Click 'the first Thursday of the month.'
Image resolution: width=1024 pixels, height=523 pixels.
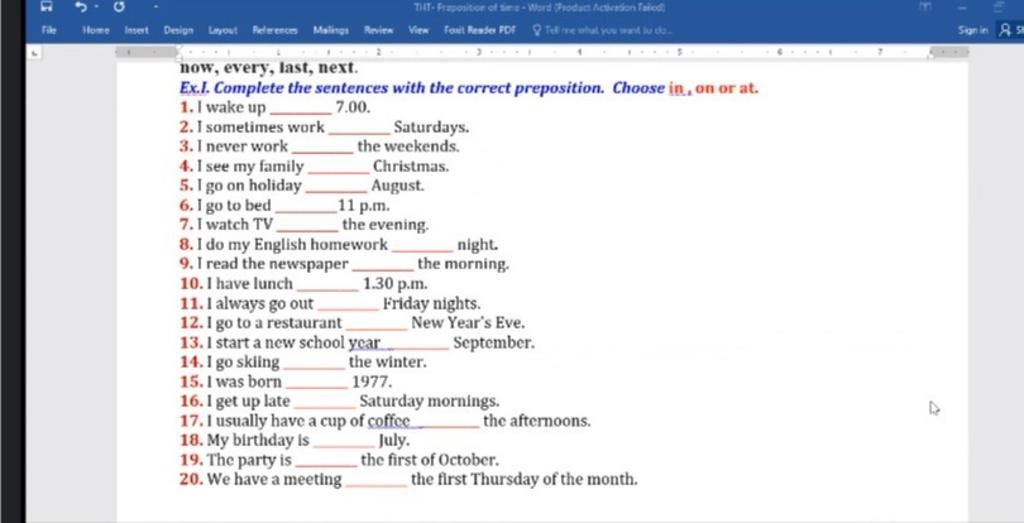524,480
